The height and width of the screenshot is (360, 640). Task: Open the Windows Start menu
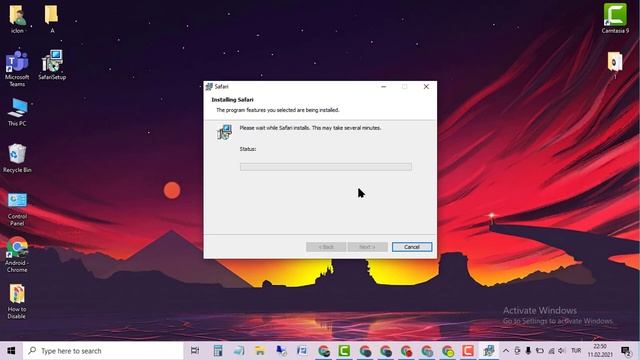point(11,351)
